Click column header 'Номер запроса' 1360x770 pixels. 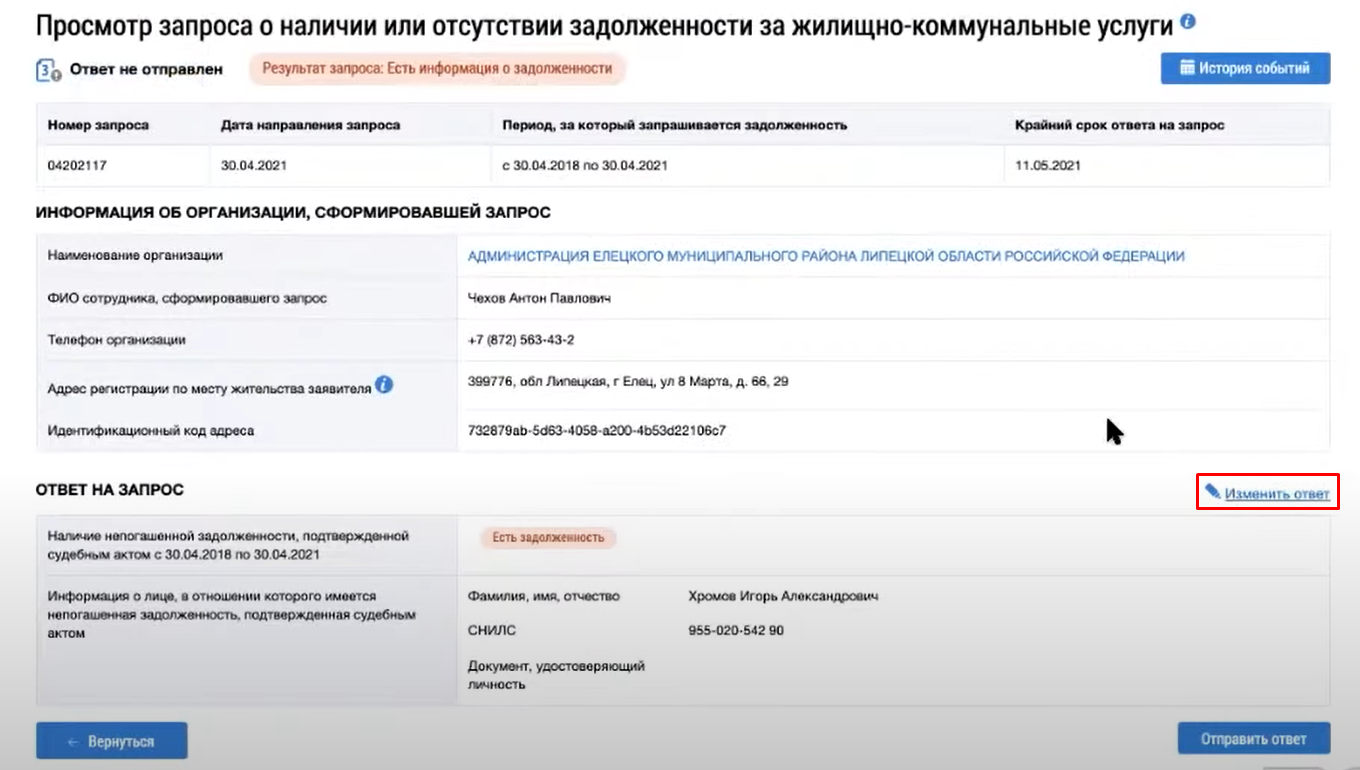tap(98, 125)
